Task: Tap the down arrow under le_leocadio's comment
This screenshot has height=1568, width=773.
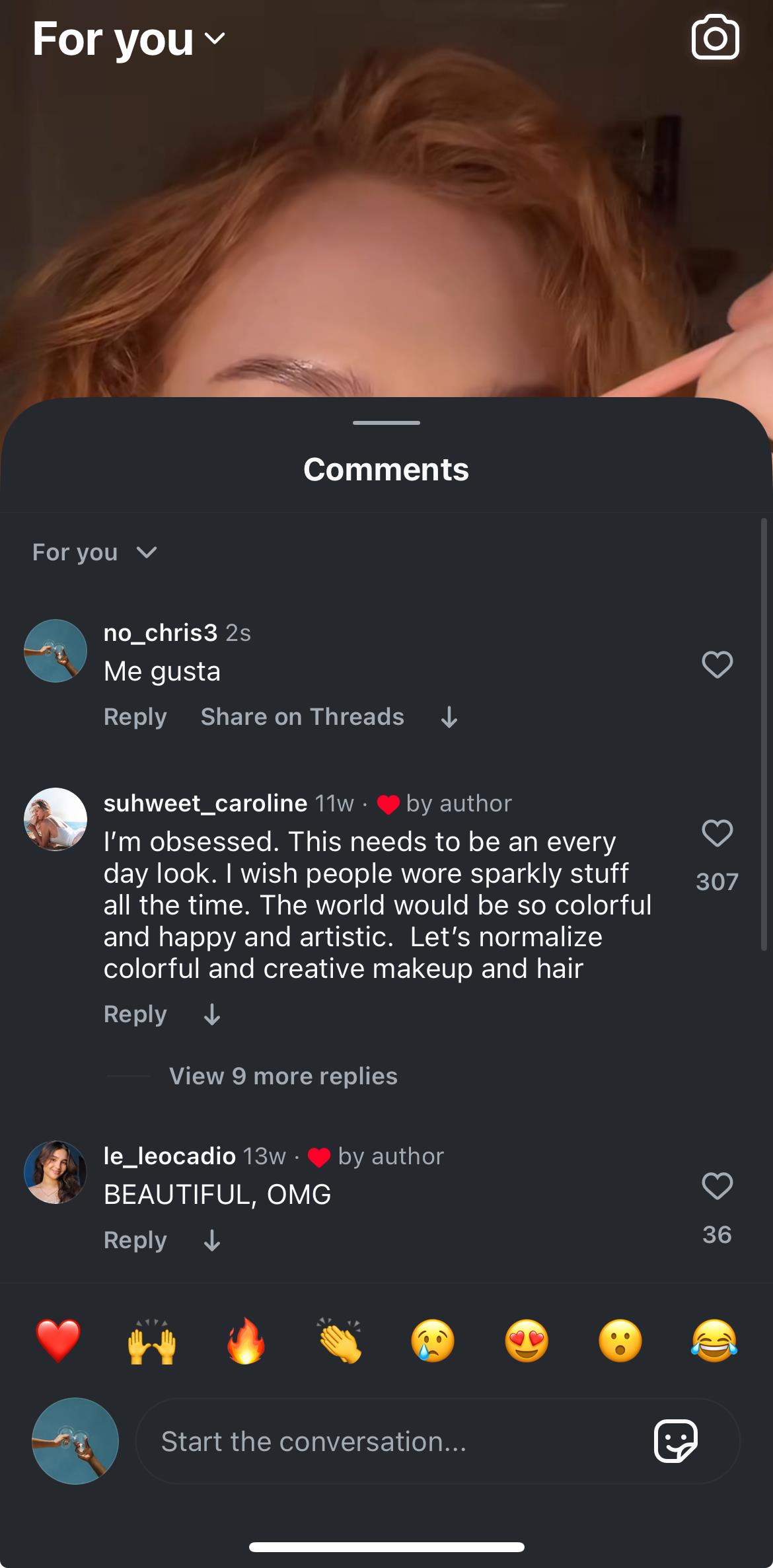Action: tap(212, 1240)
